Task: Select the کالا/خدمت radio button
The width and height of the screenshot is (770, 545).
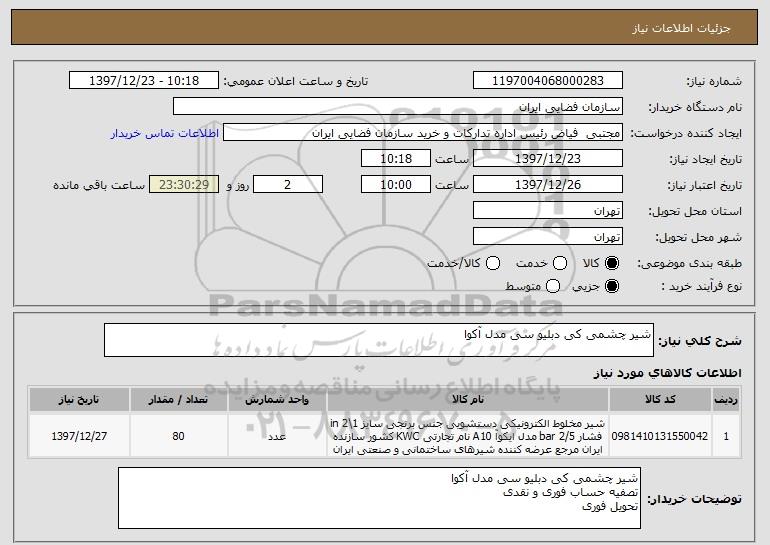Action: [x=493, y=263]
